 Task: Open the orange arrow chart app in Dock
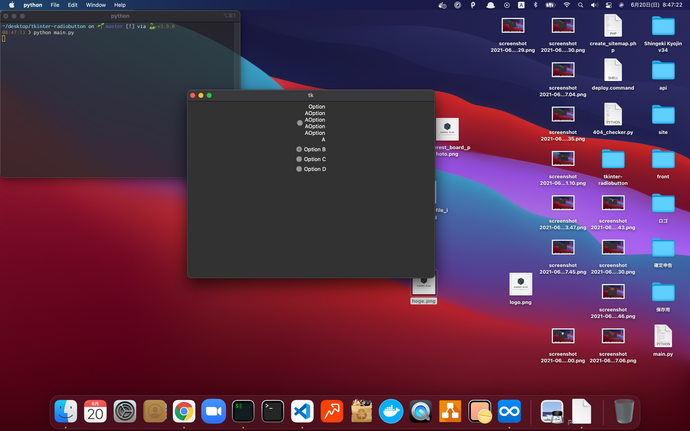(332, 411)
